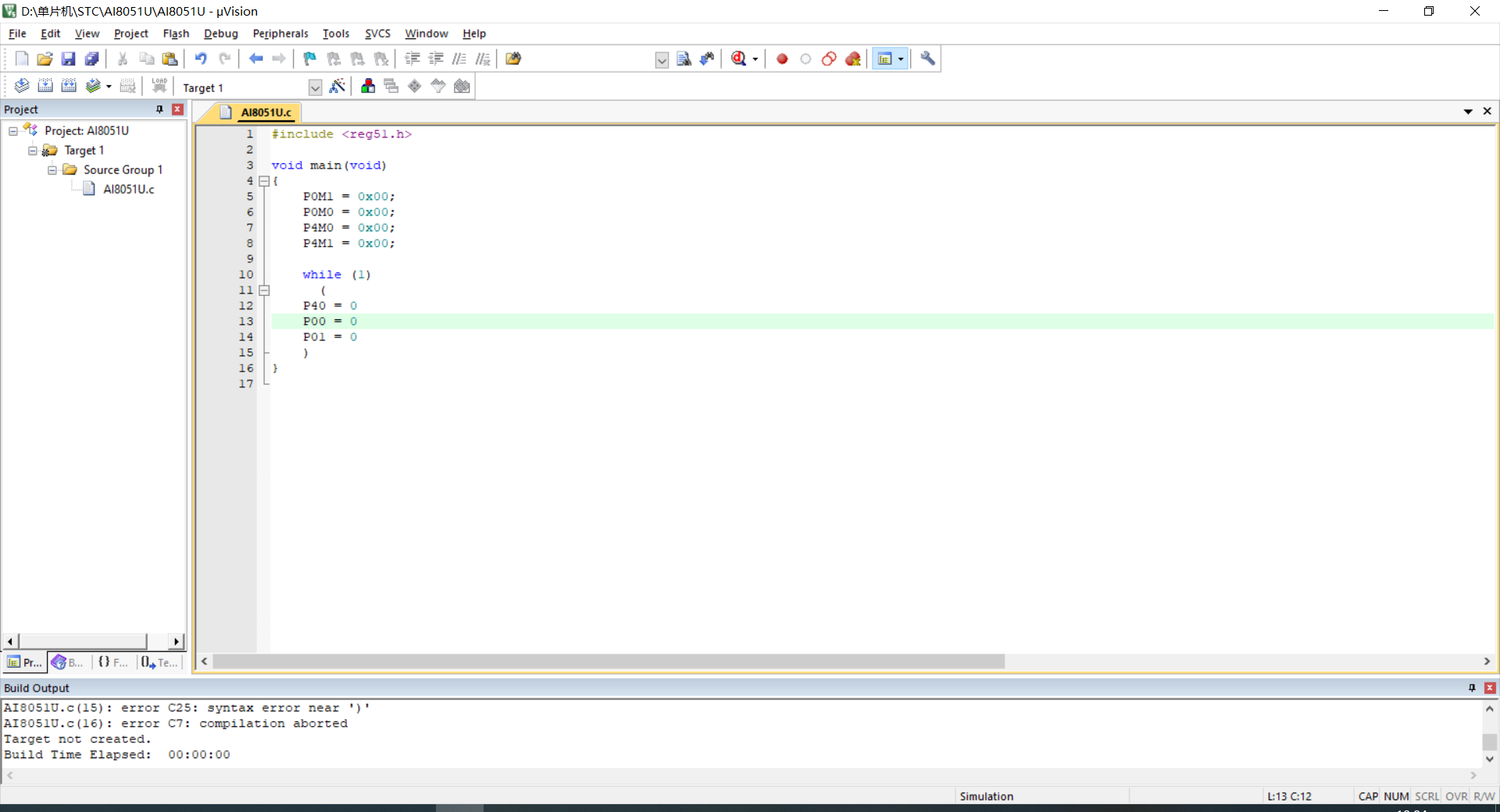Insert a bookmark with the flag icon

310,59
